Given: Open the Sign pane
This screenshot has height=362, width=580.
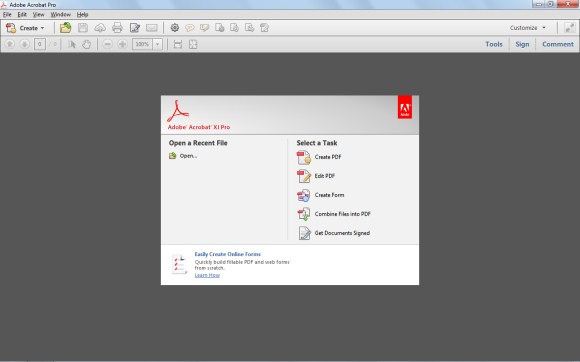Looking at the screenshot, I should pos(522,44).
